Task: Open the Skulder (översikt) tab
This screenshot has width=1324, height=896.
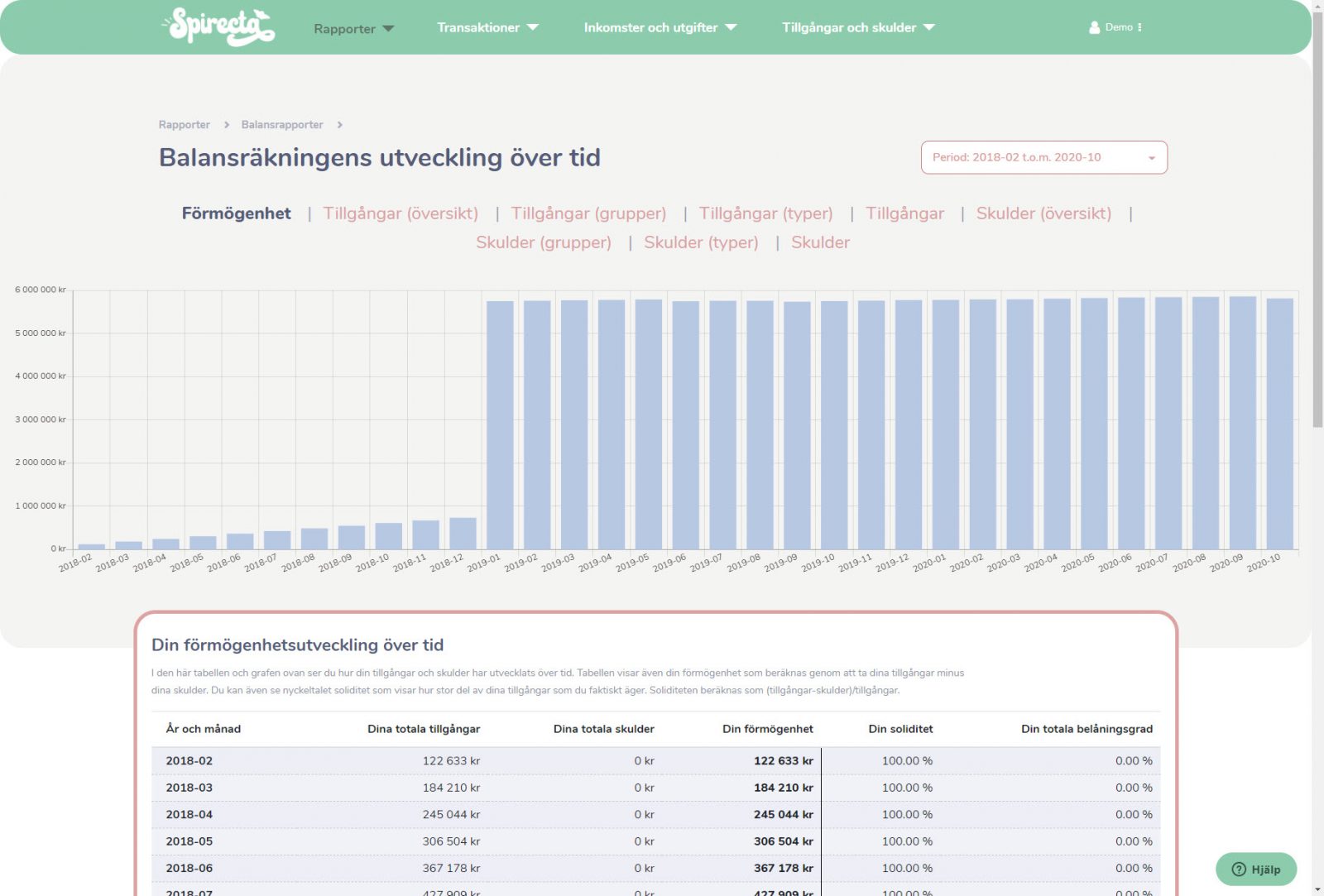Action: coord(1043,213)
